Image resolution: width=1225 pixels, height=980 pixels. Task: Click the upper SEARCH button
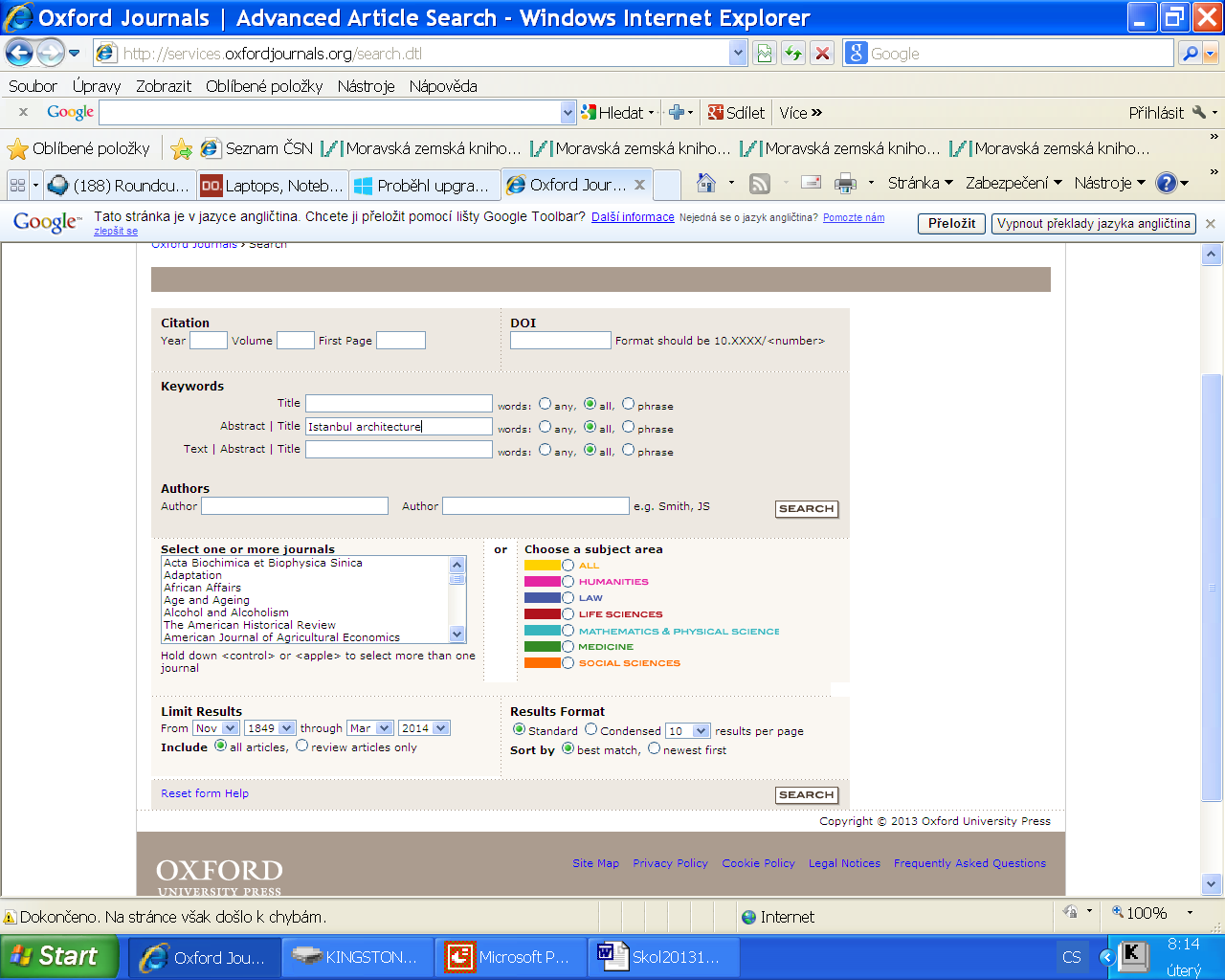click(x=807, y=509)
